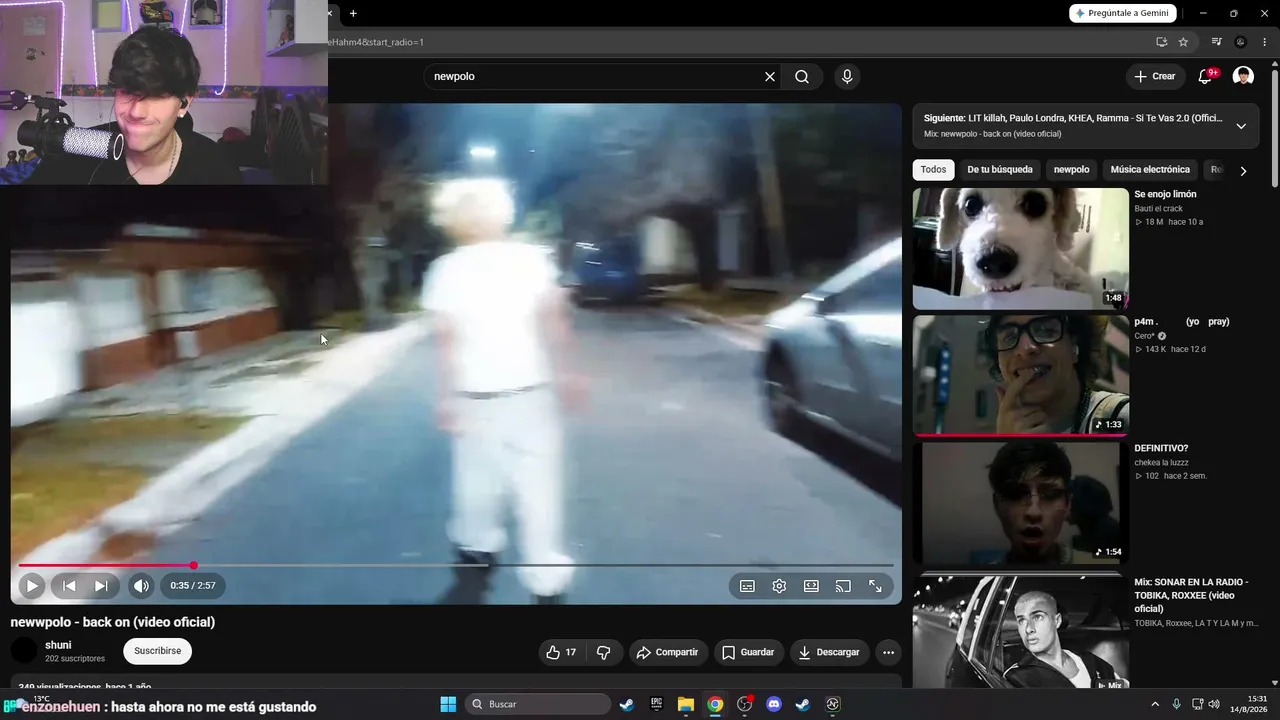
Task: Enter fullscreen in the video player
Action: [x=875, y=586]
